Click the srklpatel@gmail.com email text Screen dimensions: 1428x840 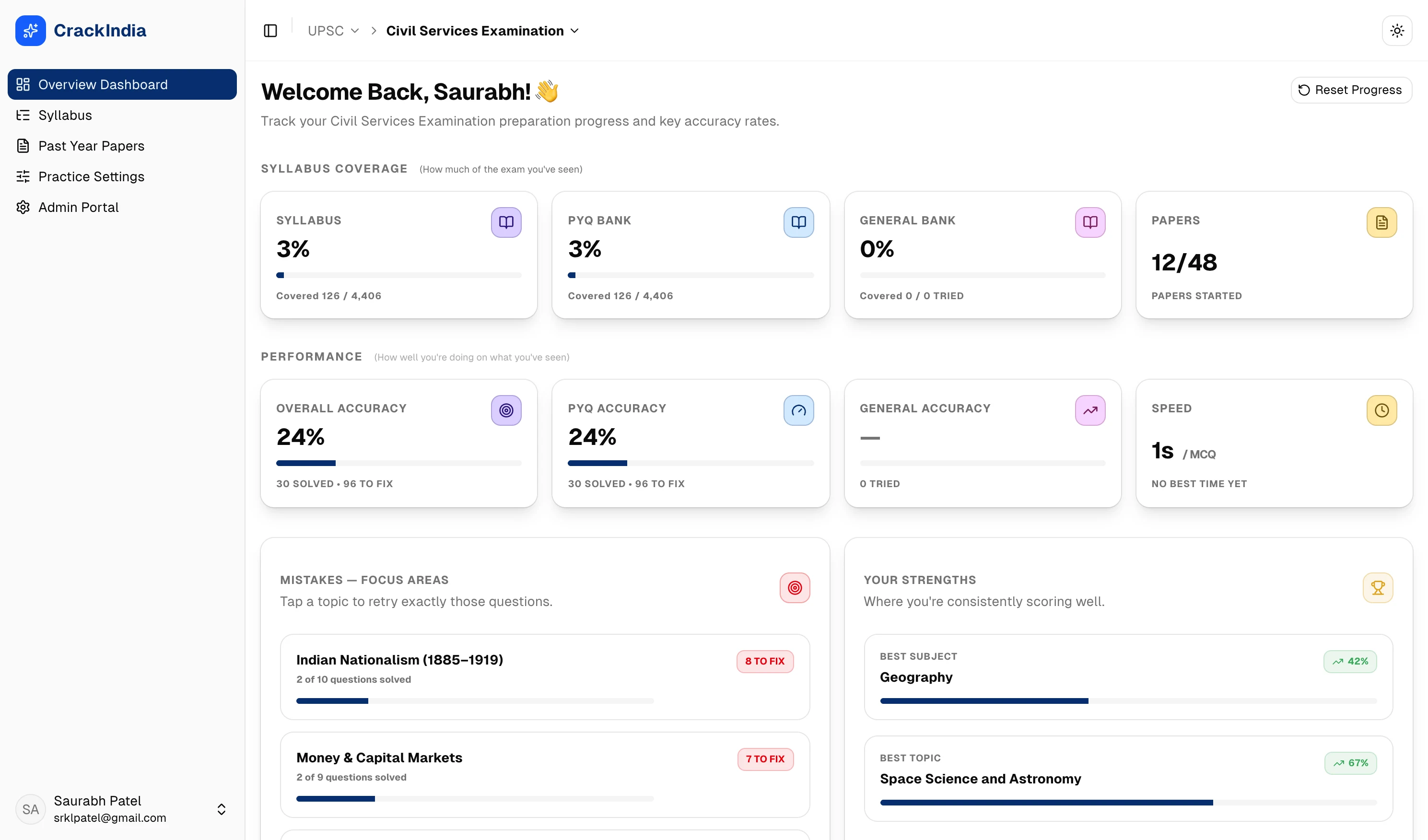(x=110, y=818)
